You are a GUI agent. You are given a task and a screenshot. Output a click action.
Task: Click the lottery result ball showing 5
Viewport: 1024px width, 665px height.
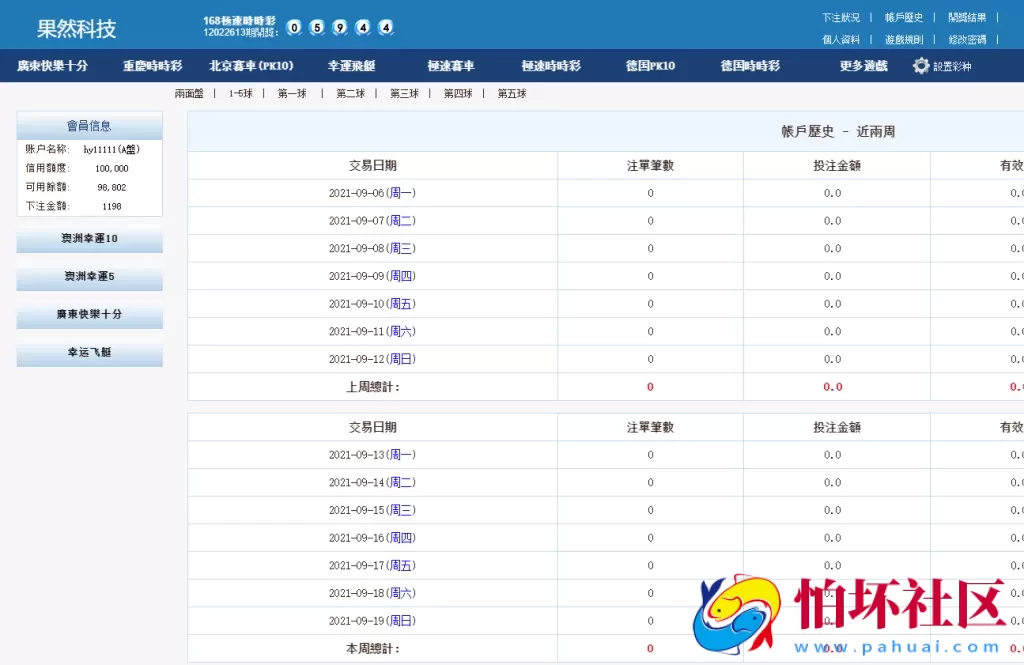(x=316, y=28)
